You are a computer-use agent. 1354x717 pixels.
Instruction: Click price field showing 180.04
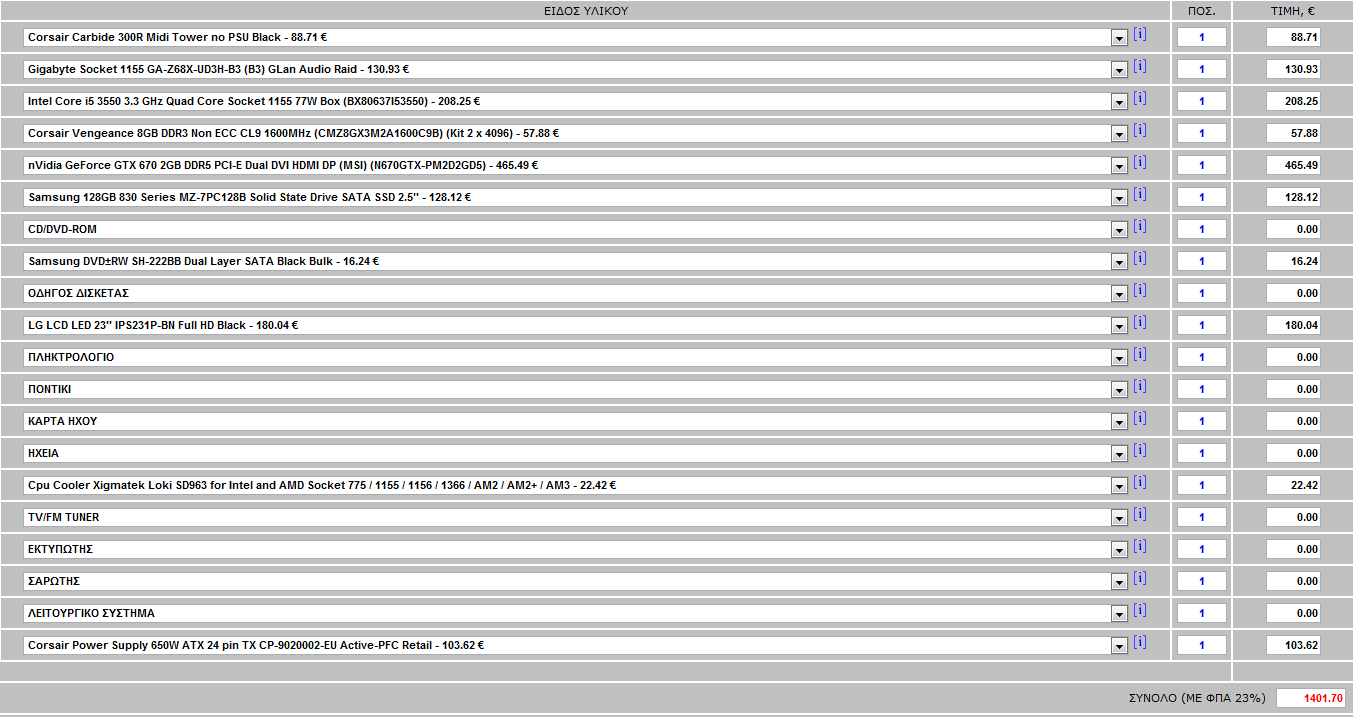coord(1293,326)
